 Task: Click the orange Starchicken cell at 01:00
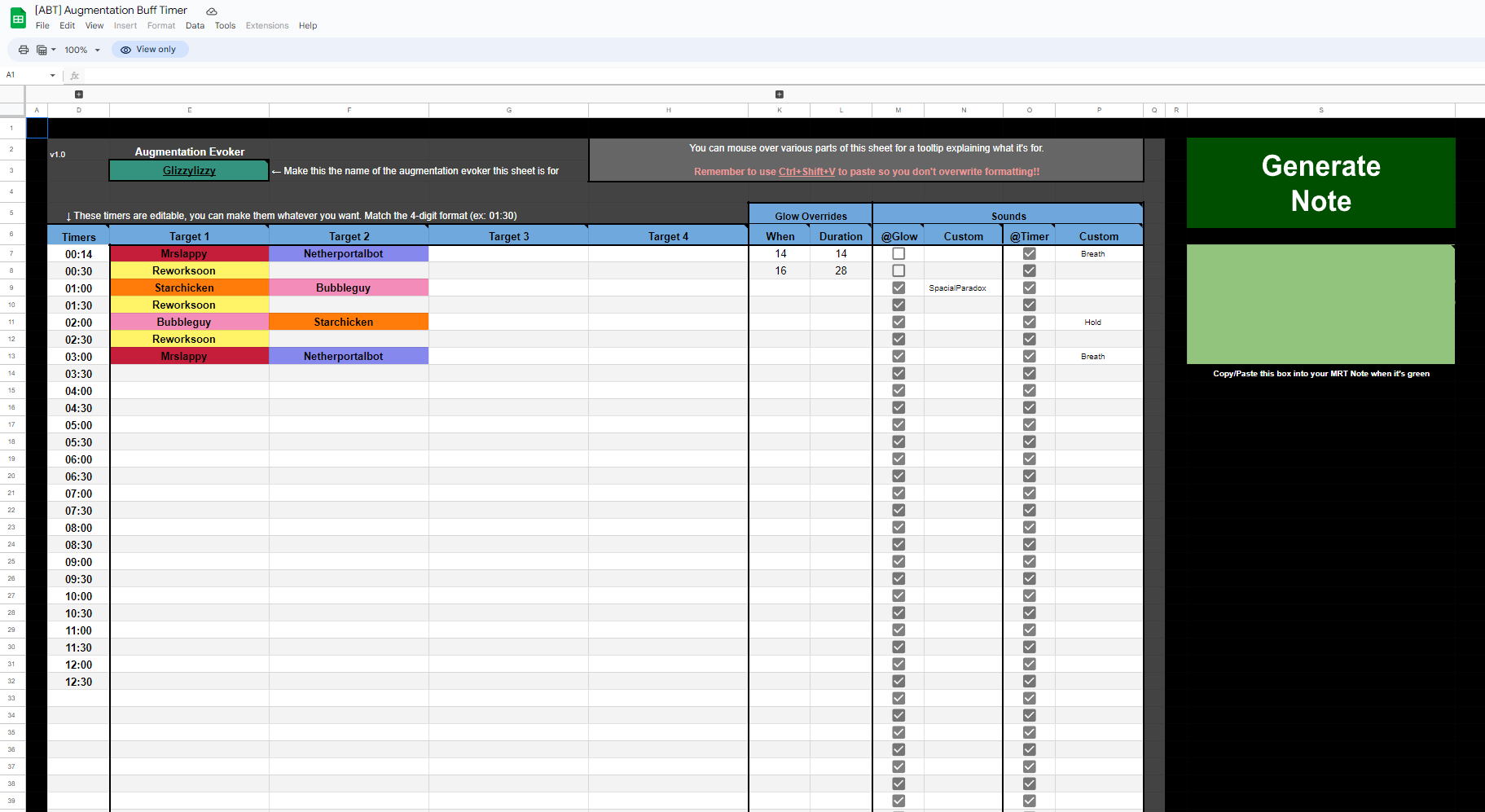tap(189, 287)
